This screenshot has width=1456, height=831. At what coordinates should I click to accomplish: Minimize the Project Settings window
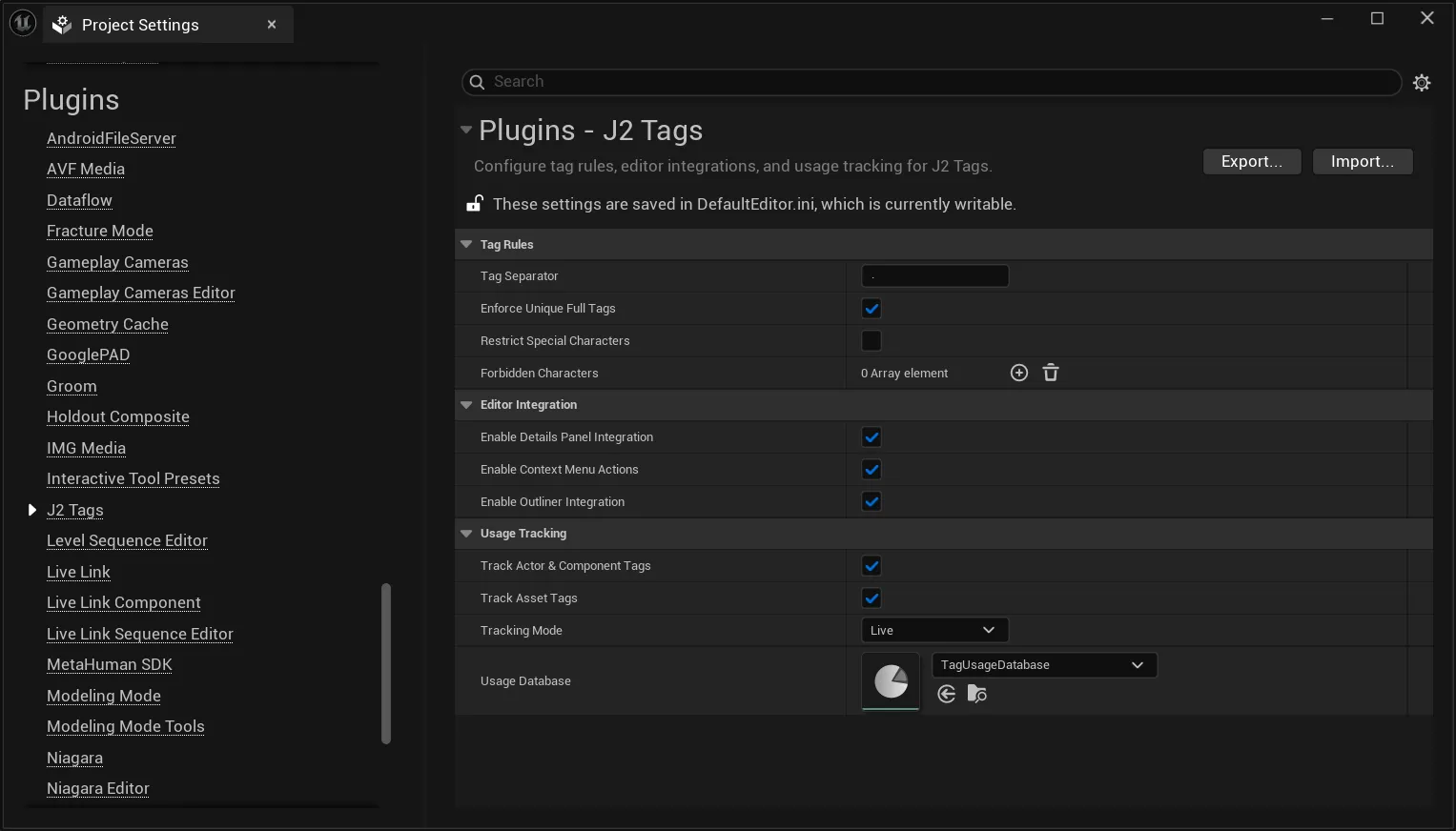pyautogui.click(x=1327, y=18)
